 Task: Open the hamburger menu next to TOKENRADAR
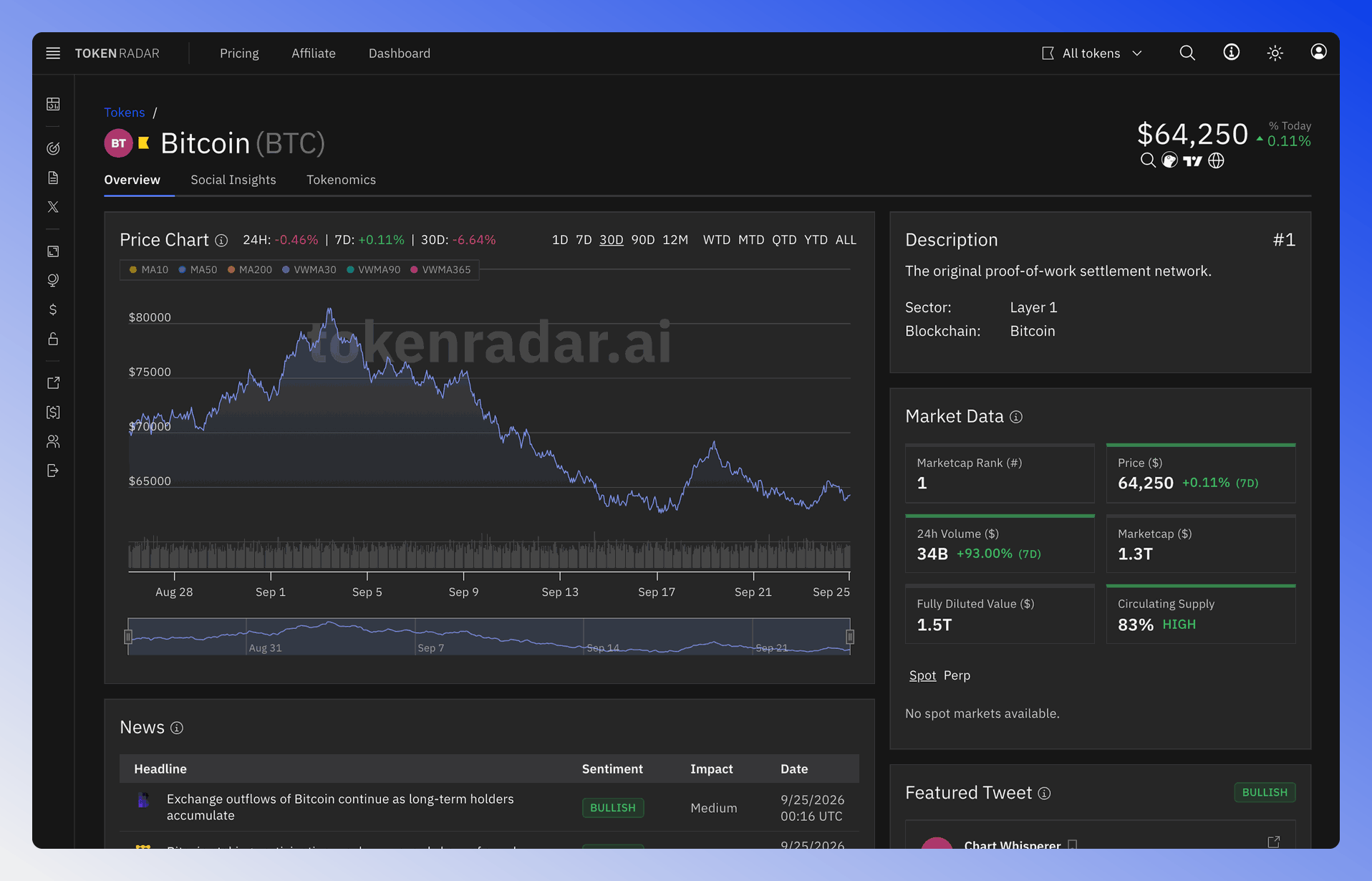(53, 53)
